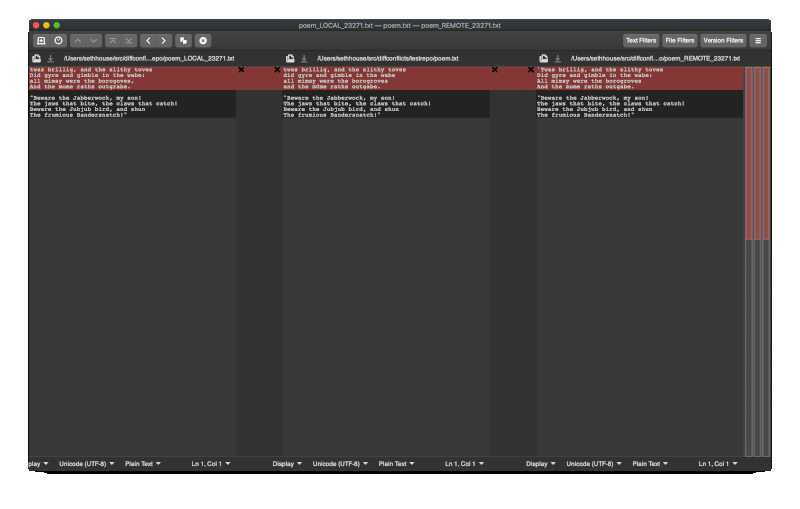Screen dimensions: 800x509
Task: Toggle the Version Filters button
Action: [723, 41]
